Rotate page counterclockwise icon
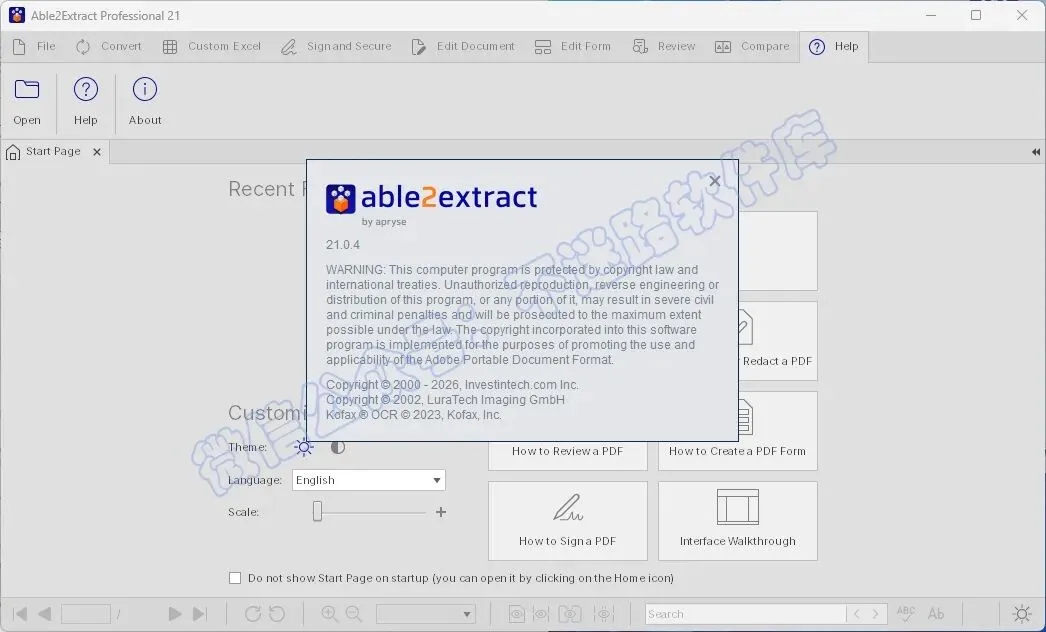 click(277, 614)
